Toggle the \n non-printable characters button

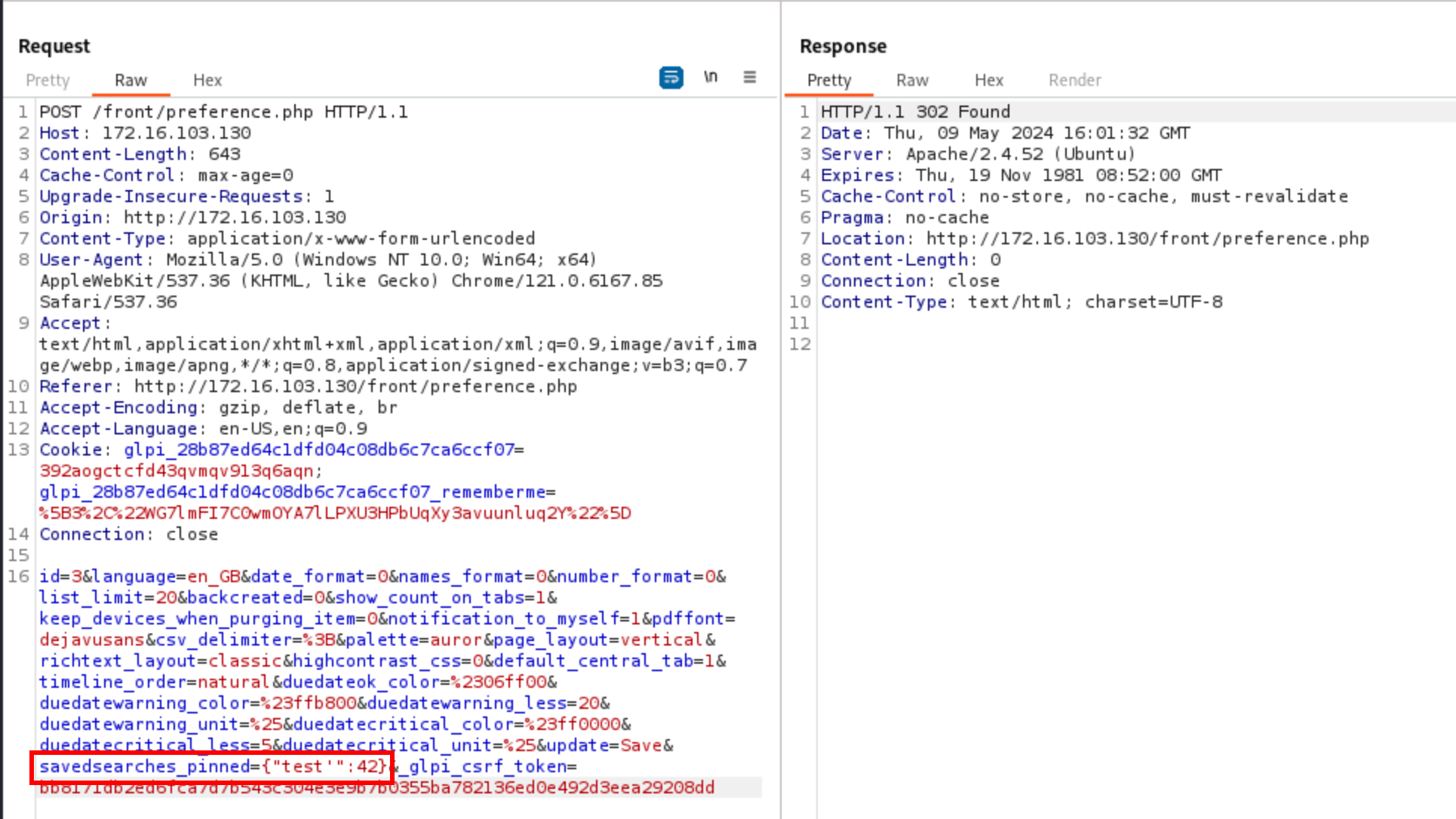tap(711, 77)
